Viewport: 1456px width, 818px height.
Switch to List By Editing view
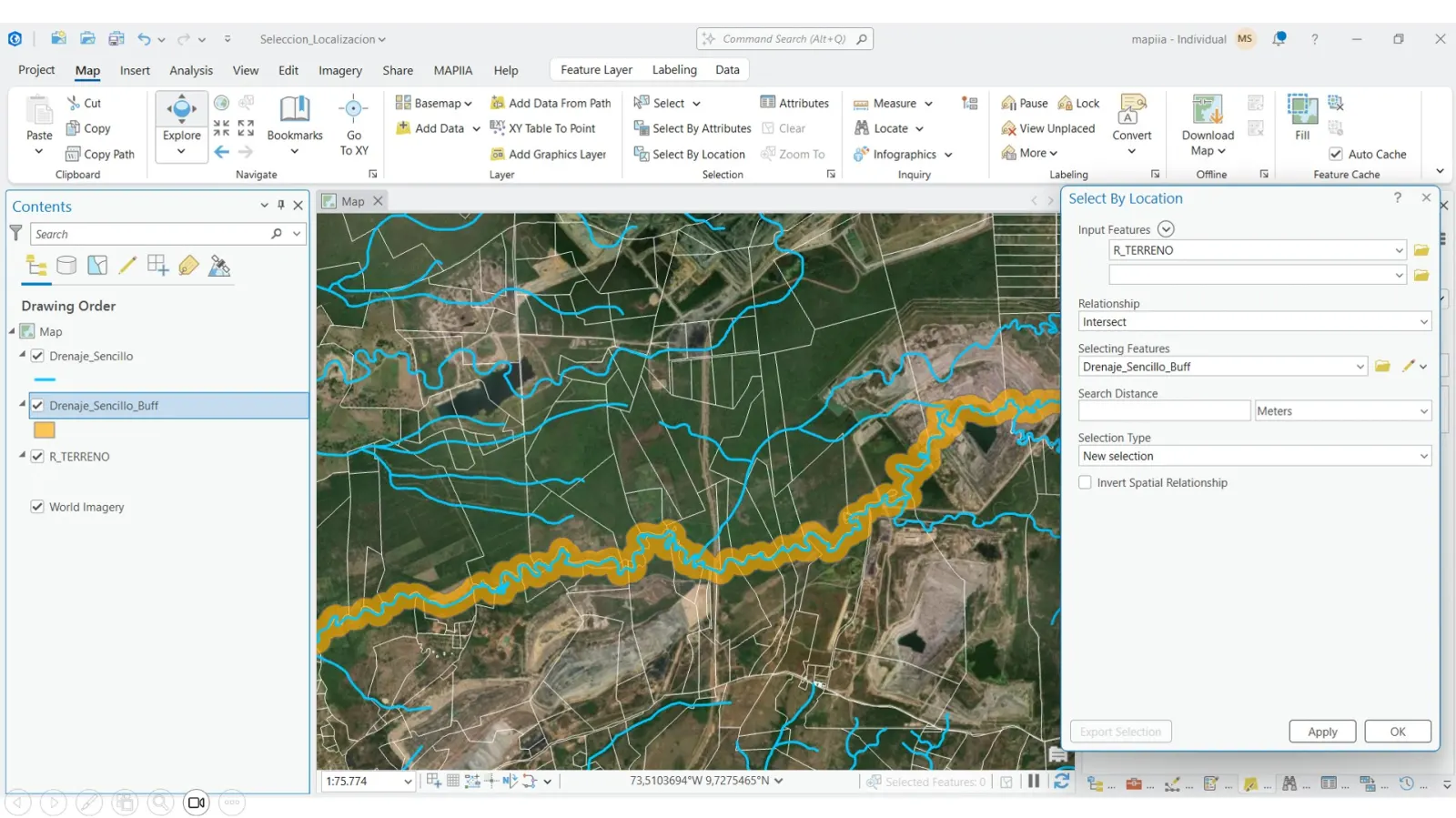127,265
